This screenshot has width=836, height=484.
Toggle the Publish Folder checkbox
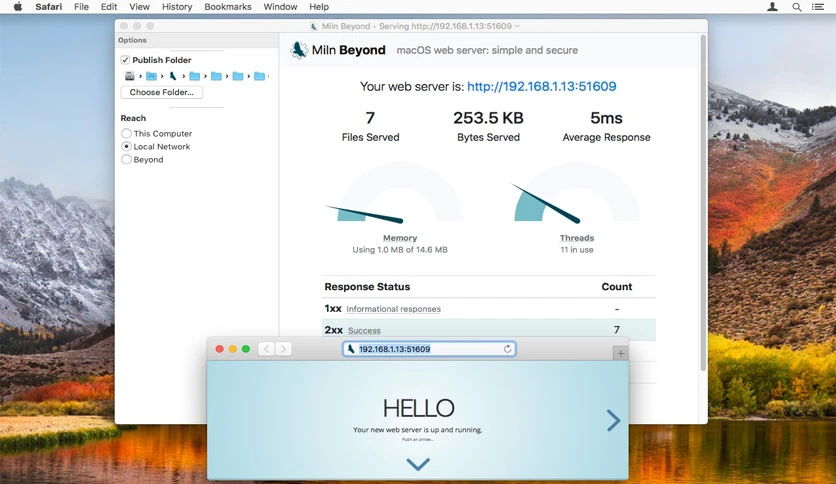click(125, 60)
